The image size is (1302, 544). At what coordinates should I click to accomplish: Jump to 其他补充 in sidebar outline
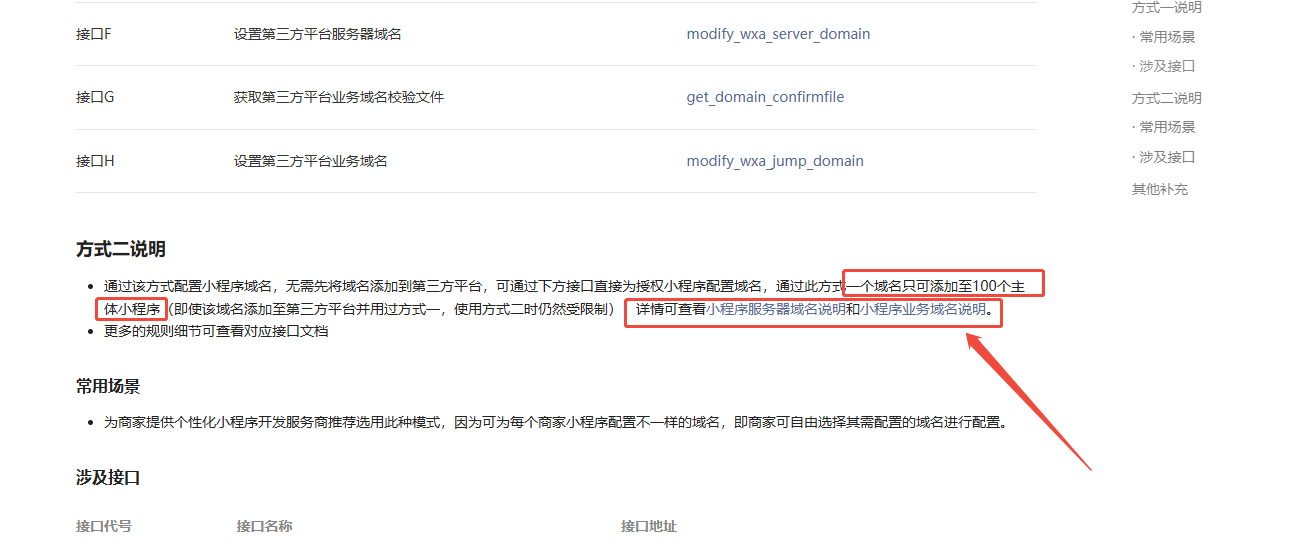pyautogui.click(x=1160, y=189)
